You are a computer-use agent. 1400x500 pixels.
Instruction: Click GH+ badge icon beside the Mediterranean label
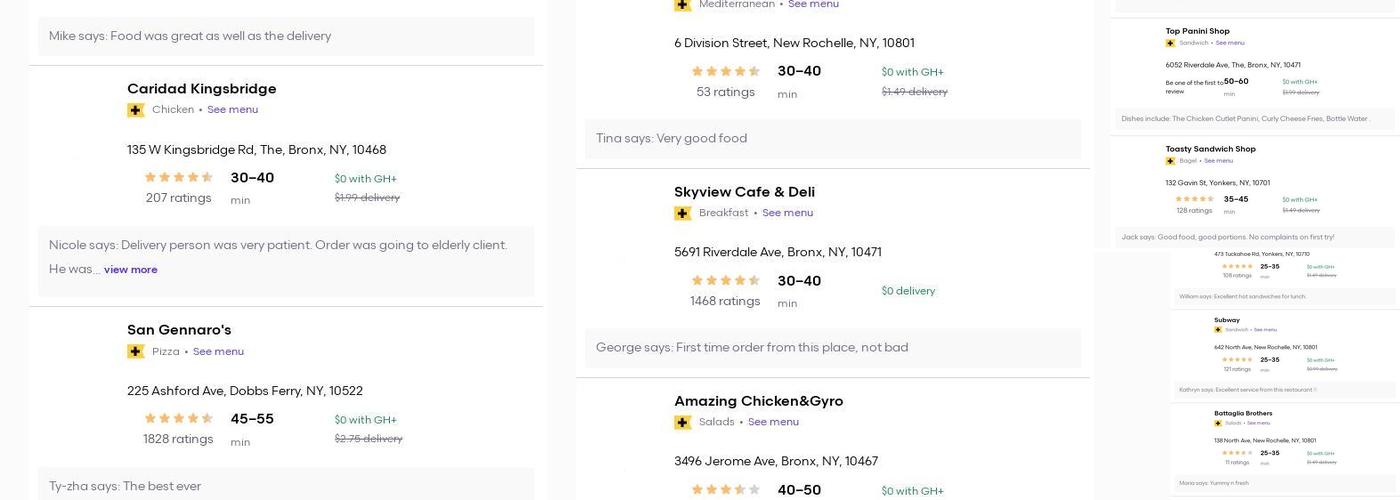click(683, 5)
